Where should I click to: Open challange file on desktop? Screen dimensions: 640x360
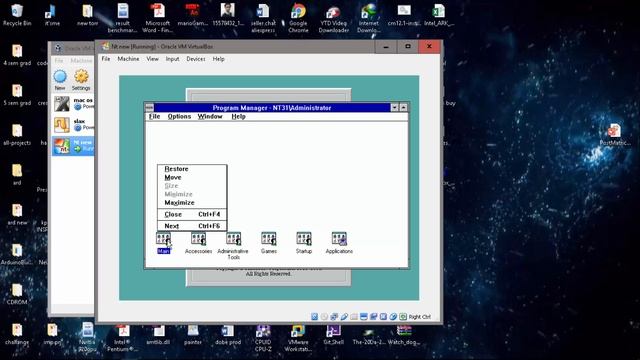click(x=17, y=335)
